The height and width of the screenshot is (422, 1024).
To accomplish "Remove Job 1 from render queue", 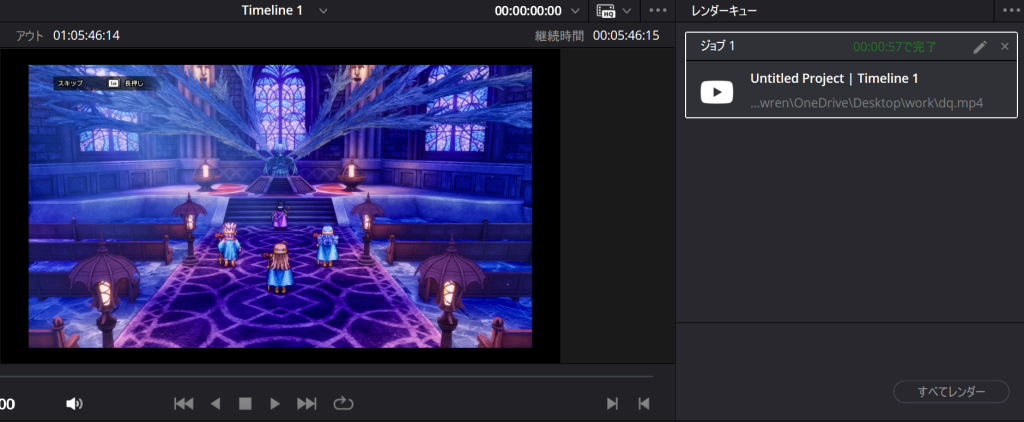I will click(x=1005, y=46).
